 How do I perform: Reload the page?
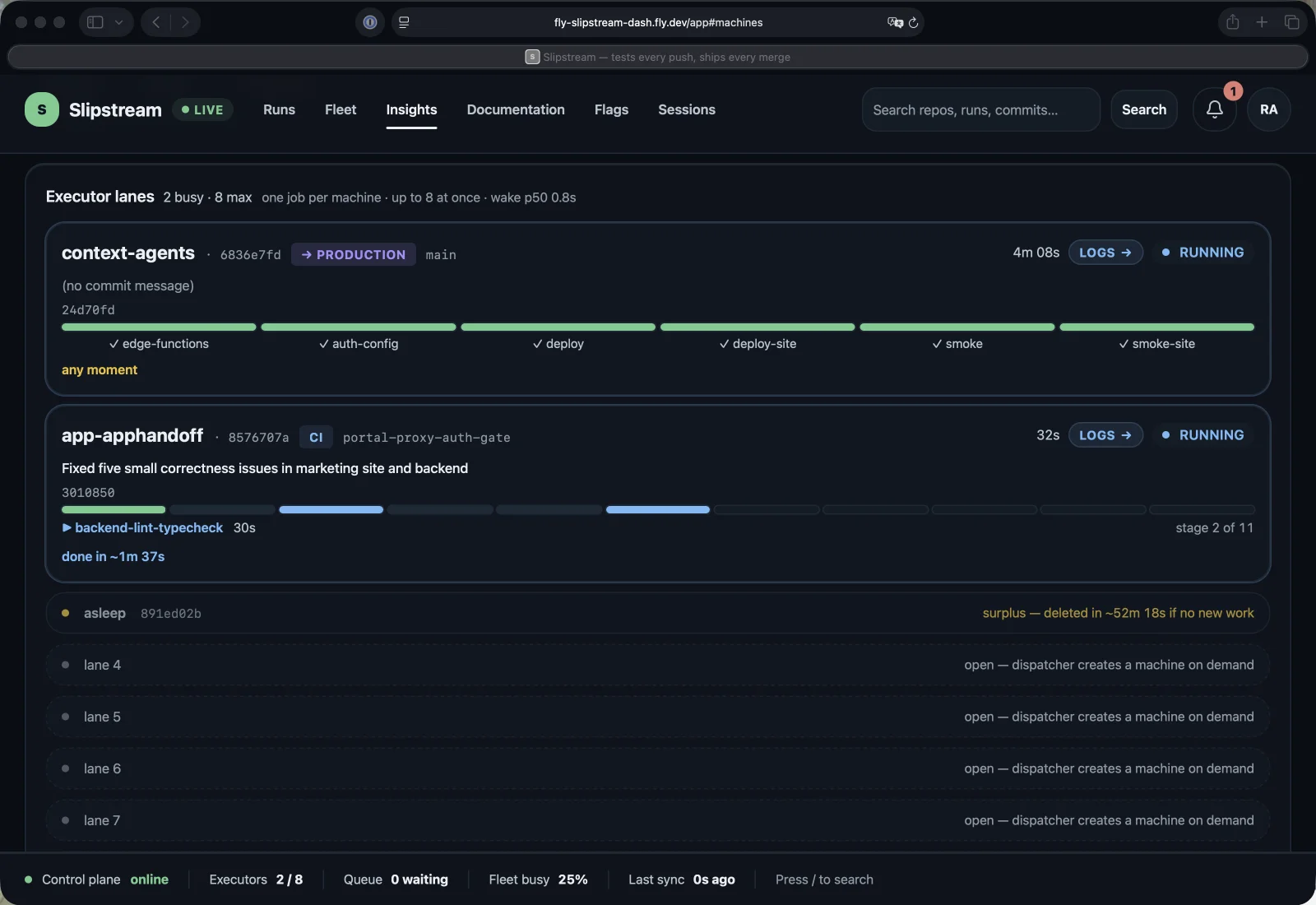coord(914,22)
